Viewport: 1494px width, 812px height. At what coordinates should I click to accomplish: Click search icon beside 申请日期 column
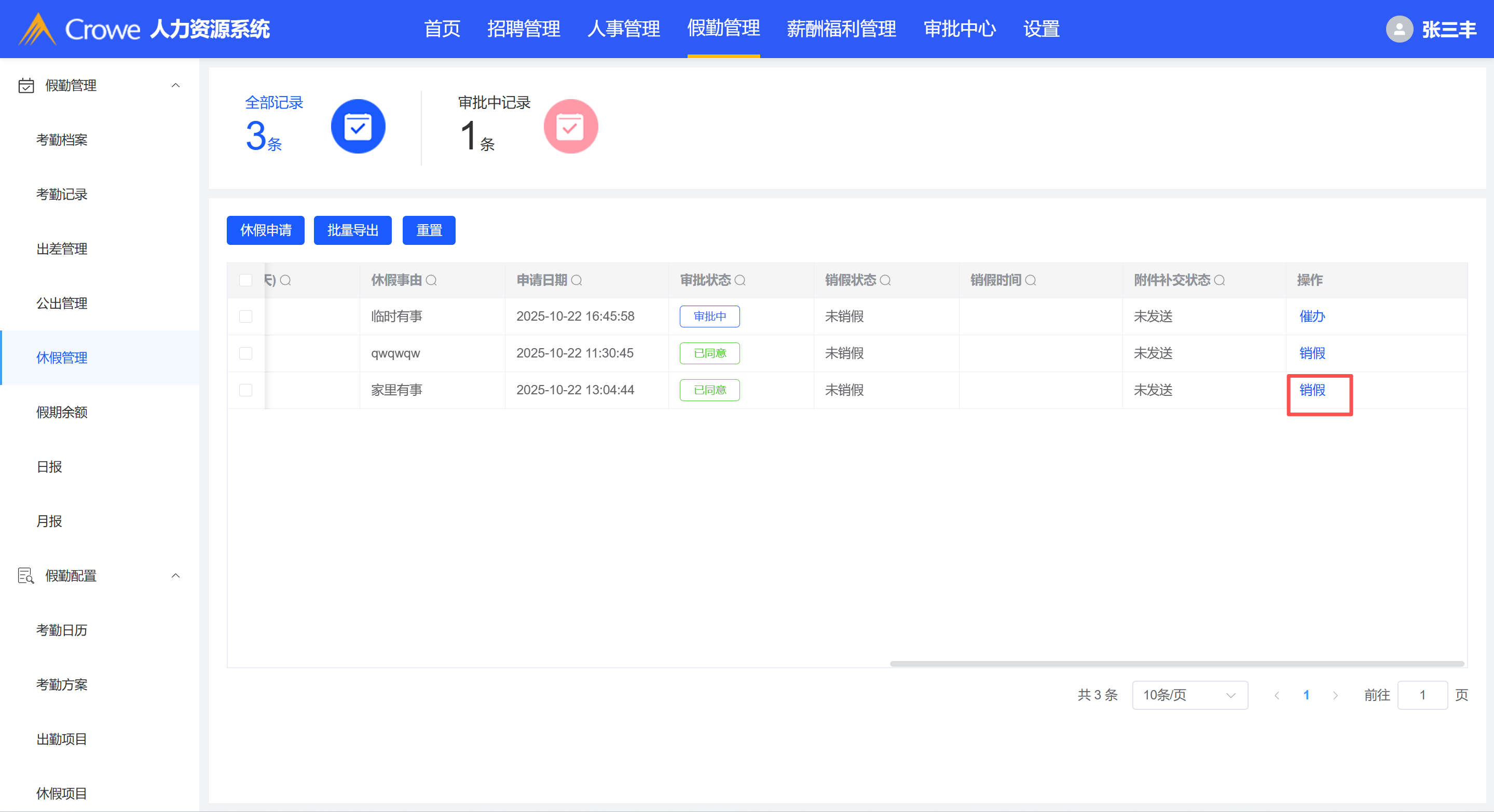pyautogui.click(x=577, y=280)
